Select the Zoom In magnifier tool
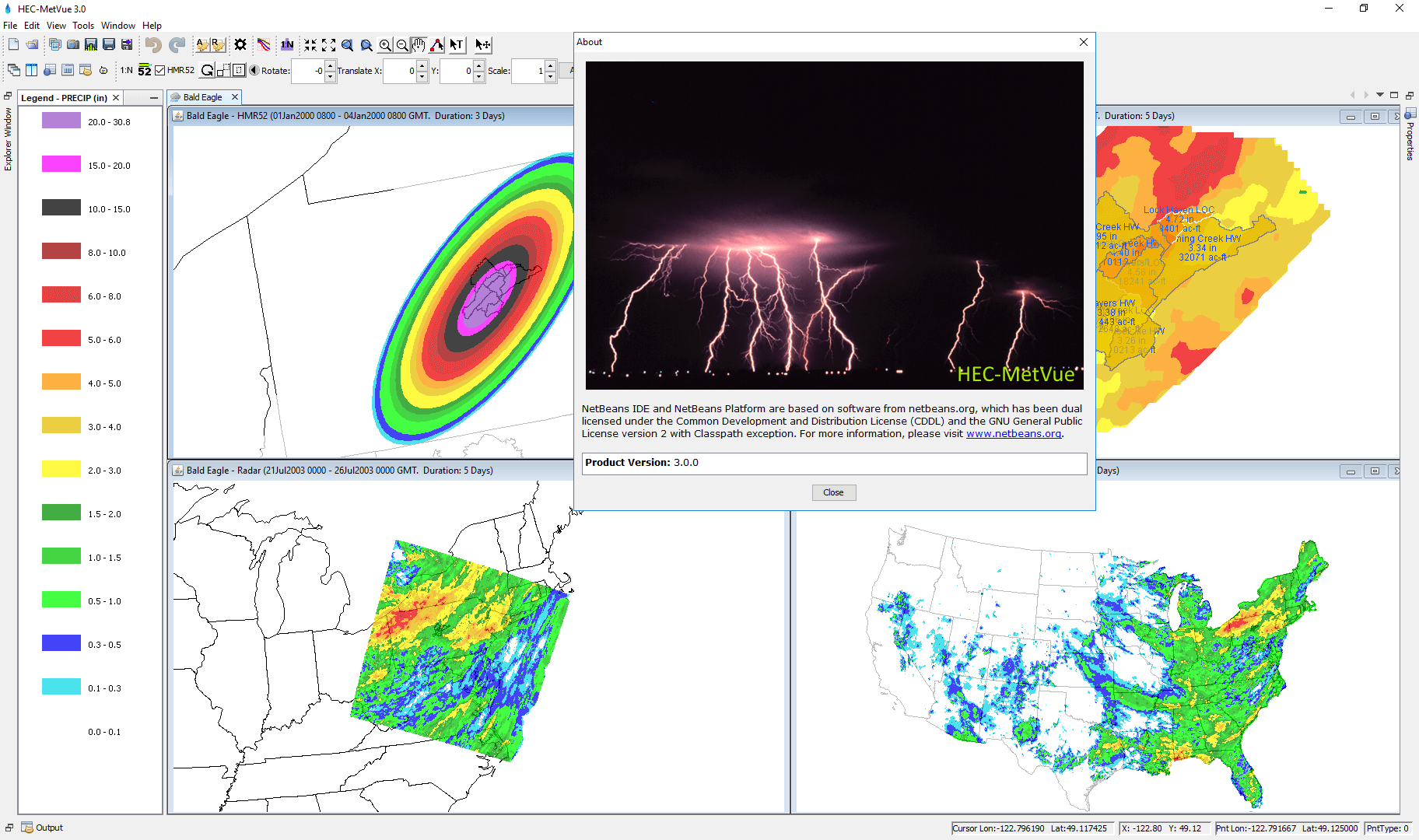The height and width of the screenshot is (840, 1419). point(385,45)
